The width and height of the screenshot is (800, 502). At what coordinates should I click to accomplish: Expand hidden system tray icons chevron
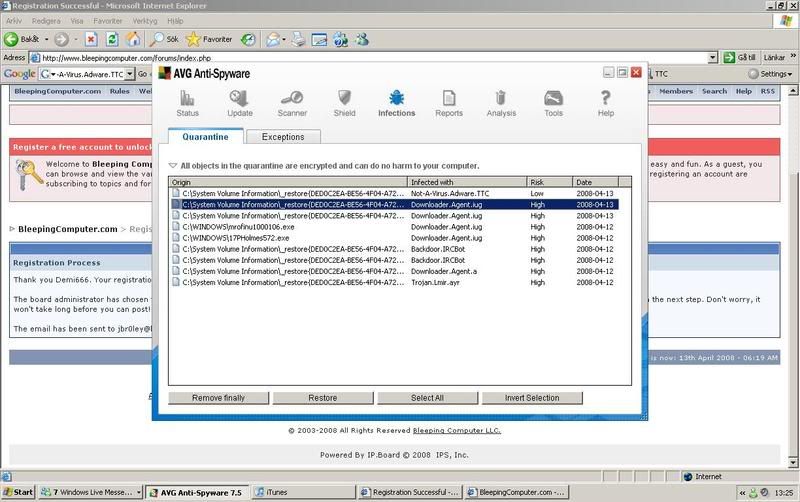(x=742, y=493)
